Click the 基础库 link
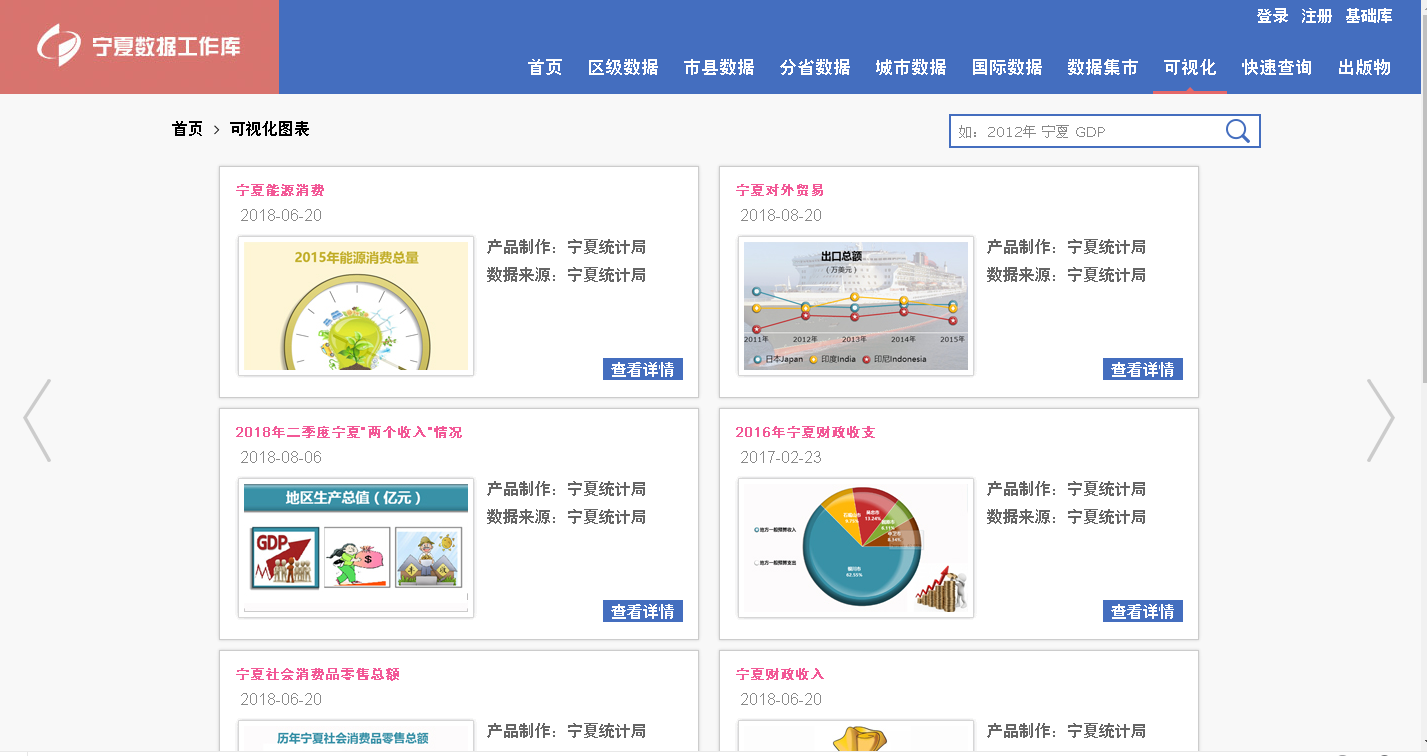 point(1369,16)
